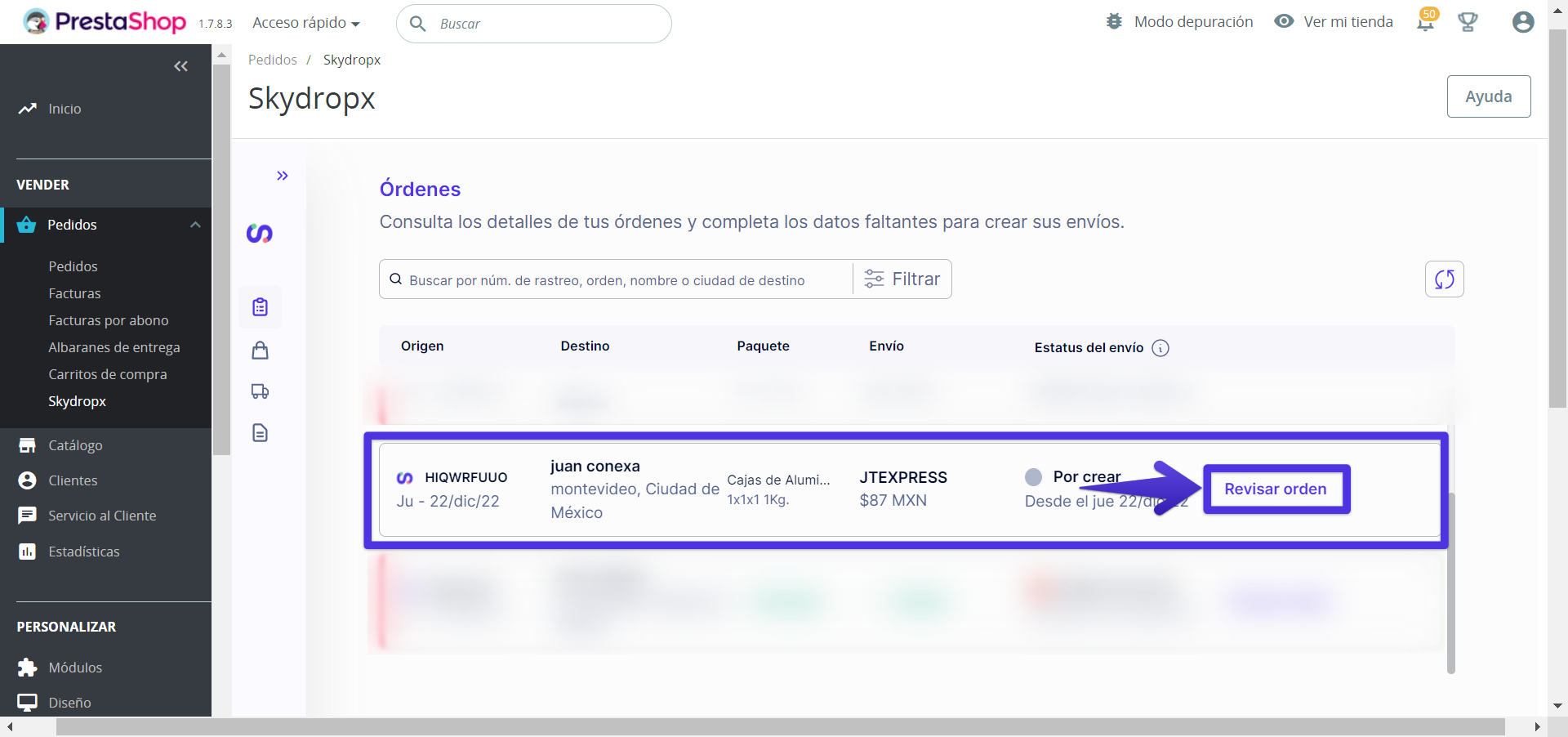The image size is (1568, 737).
Task: Open Facturas por abono
Action: [x=108, y=320]
